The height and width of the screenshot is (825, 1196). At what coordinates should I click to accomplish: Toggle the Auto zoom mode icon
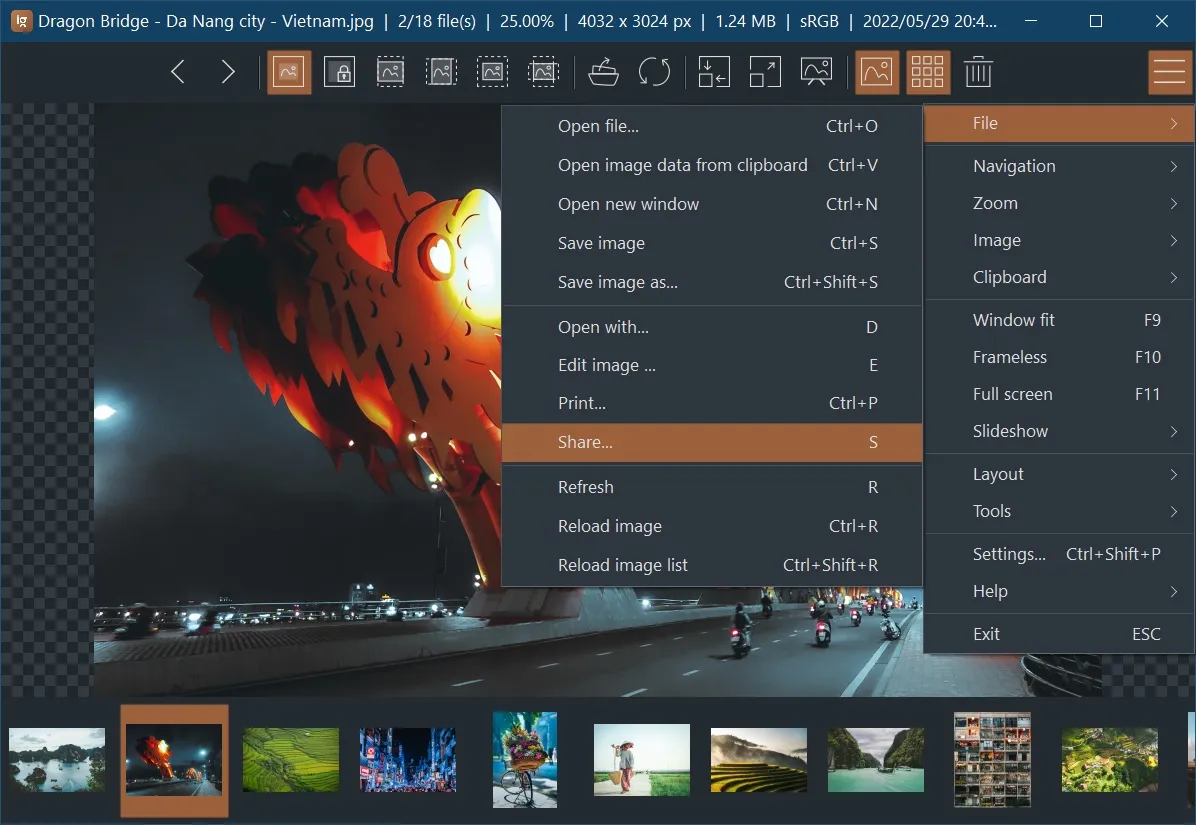click(x=288, y=72)
